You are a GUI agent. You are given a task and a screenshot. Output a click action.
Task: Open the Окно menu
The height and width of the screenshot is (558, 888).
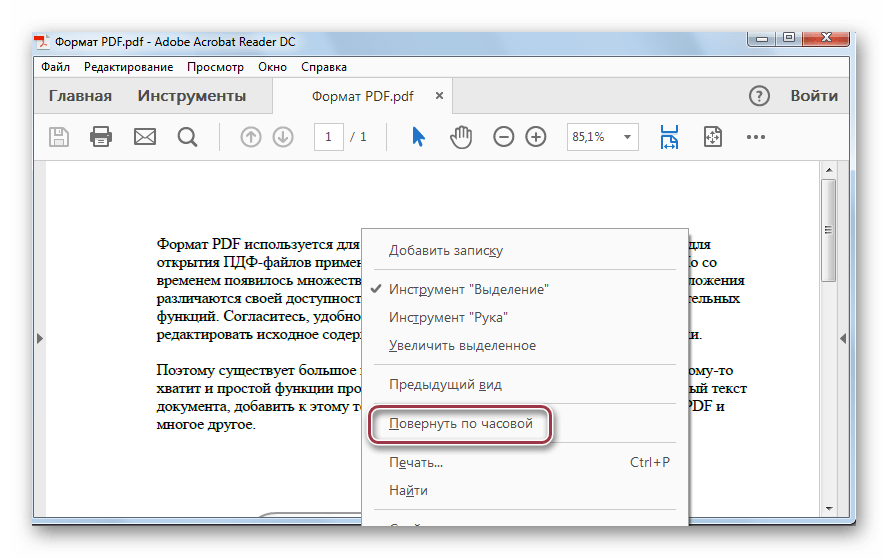272,67
